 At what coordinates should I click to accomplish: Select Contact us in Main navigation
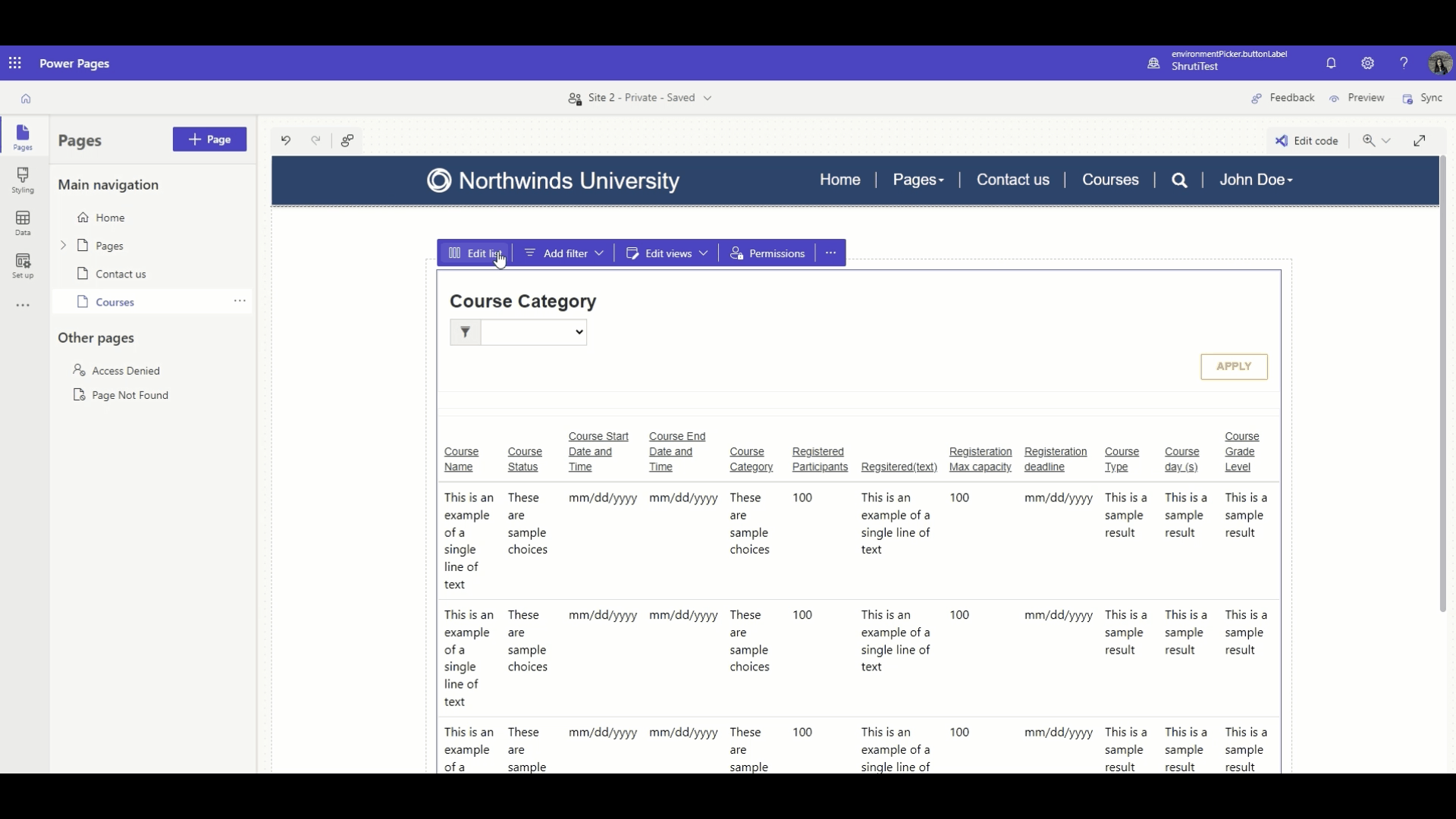click(x=121, y=274)
